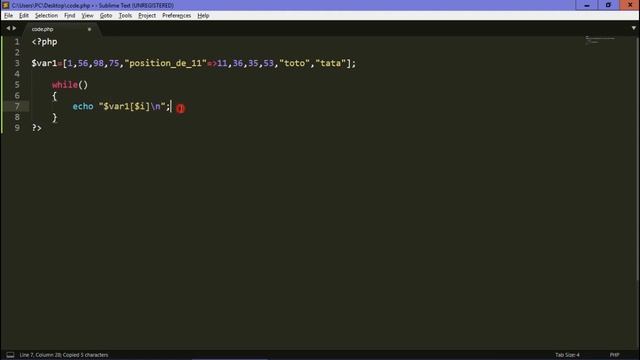Open the Find menu

click(69, 16)
